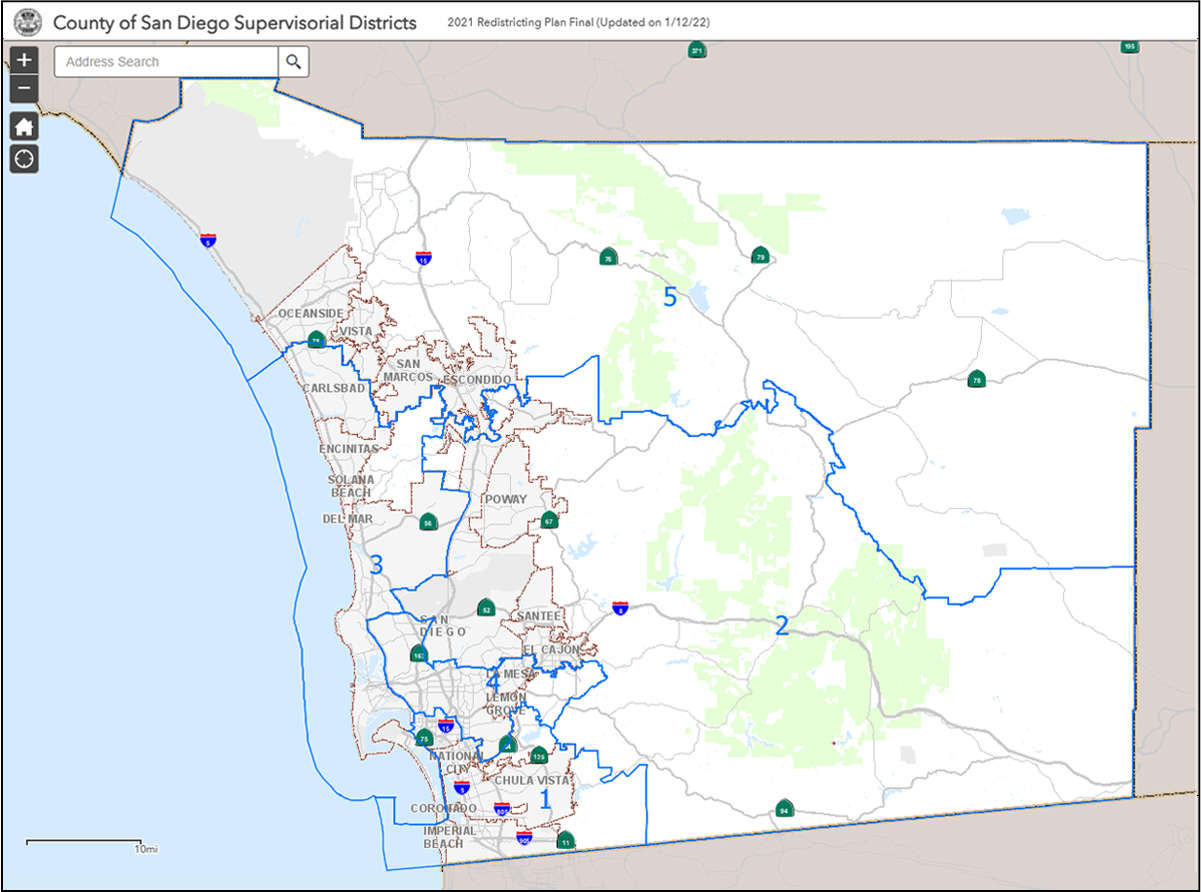Pick the District 1 label near Chula Vista
This screenshot has width=1201, height=892.
point(545,799)
